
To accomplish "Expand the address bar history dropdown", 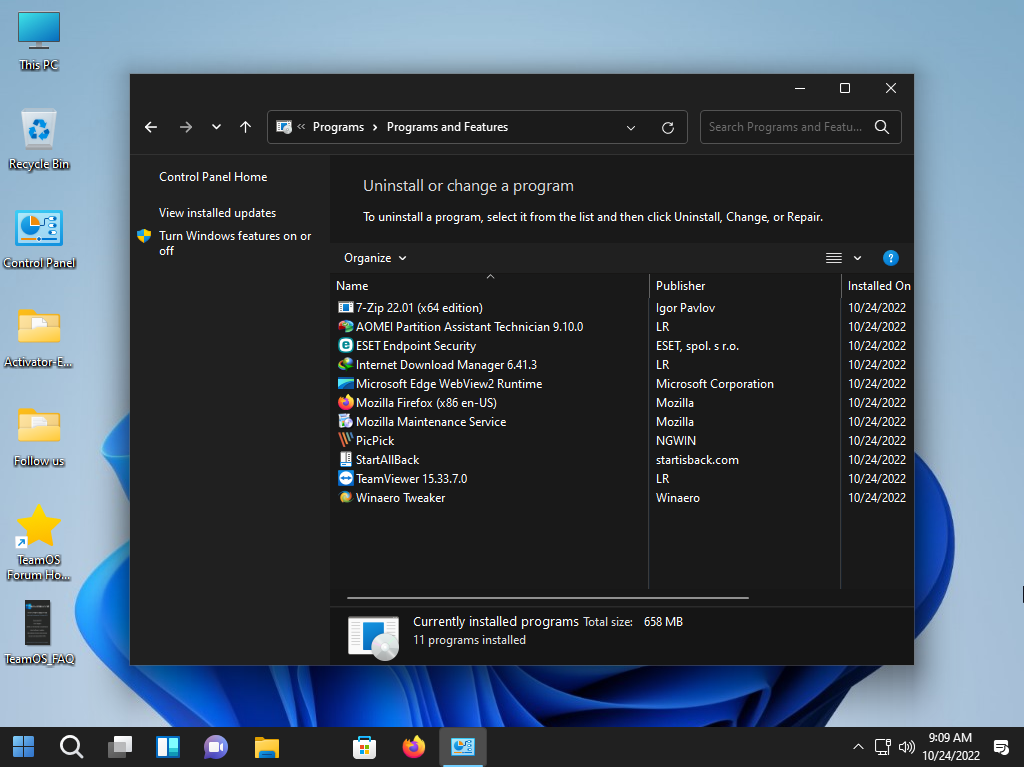I will [630, 127].
